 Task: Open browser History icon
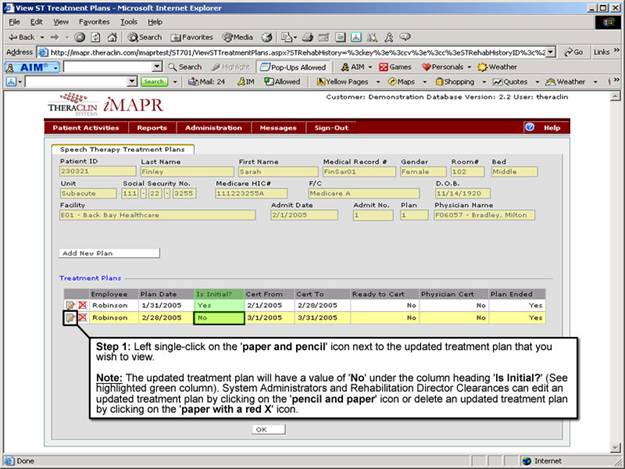pyautogui.click(x=267, y=37)
